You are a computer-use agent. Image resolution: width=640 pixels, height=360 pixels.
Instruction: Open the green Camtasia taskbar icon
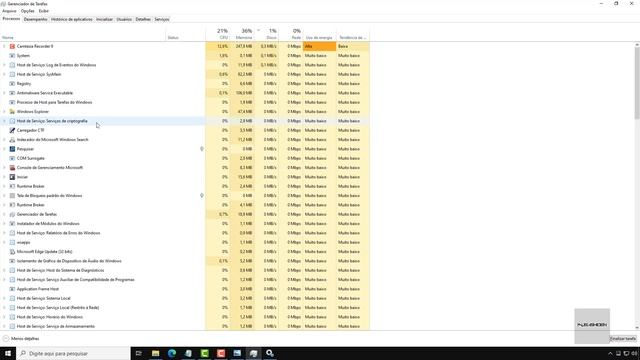tap(204, 353)
